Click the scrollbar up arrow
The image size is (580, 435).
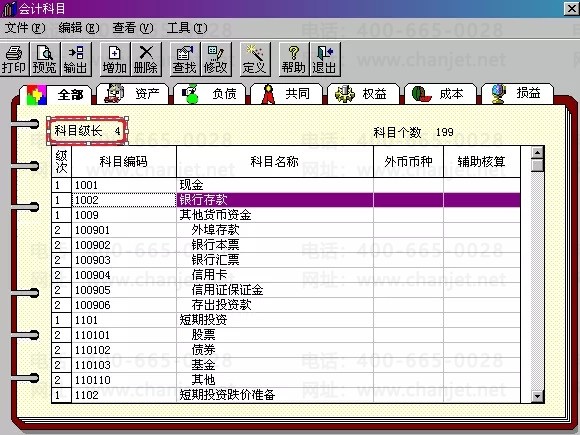(537, 152)
